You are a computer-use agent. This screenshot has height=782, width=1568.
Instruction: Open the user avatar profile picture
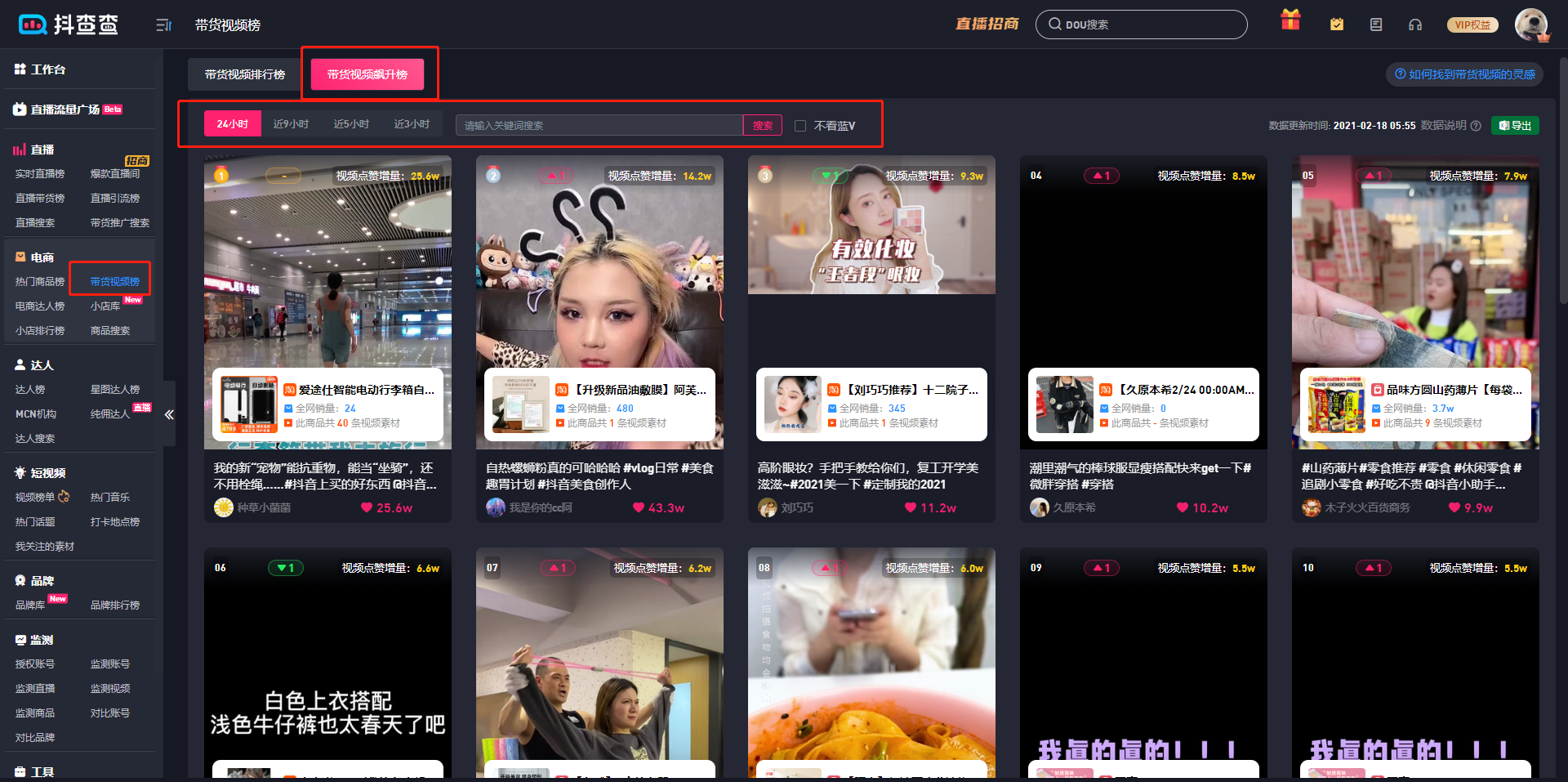point(1531,25)
